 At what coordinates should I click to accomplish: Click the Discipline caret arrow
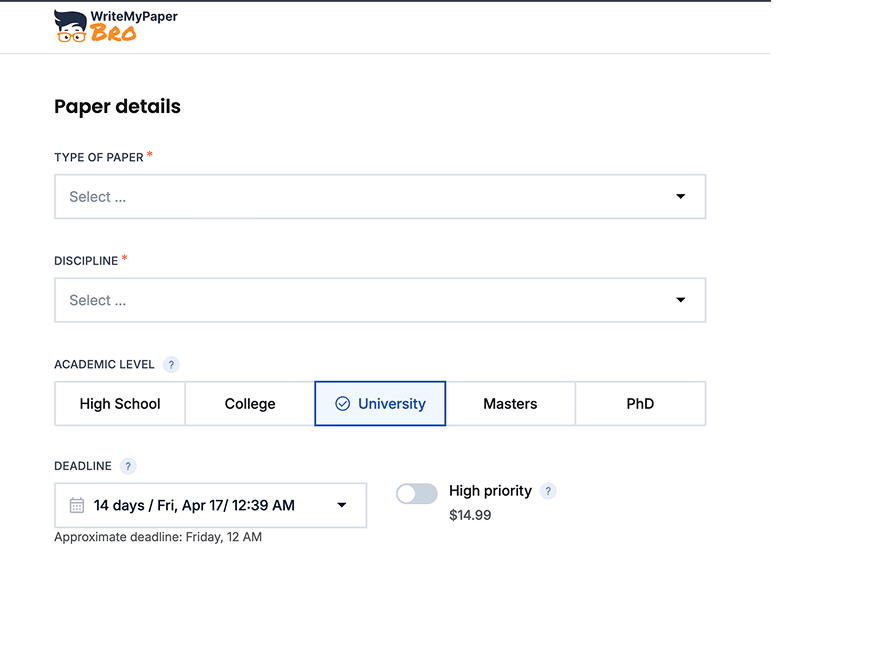(x=681, y=300)
